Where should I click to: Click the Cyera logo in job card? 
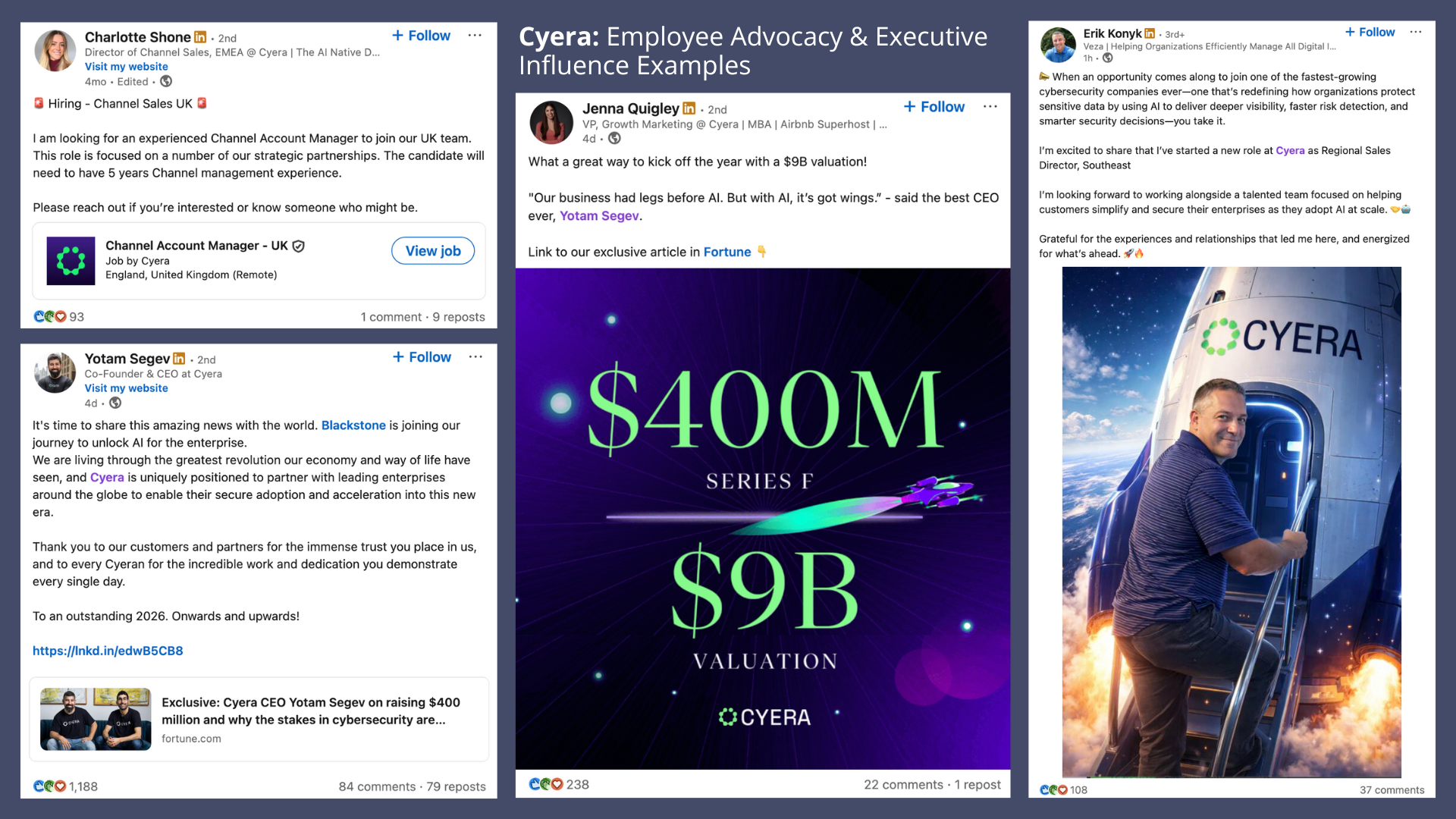point(71,261)
